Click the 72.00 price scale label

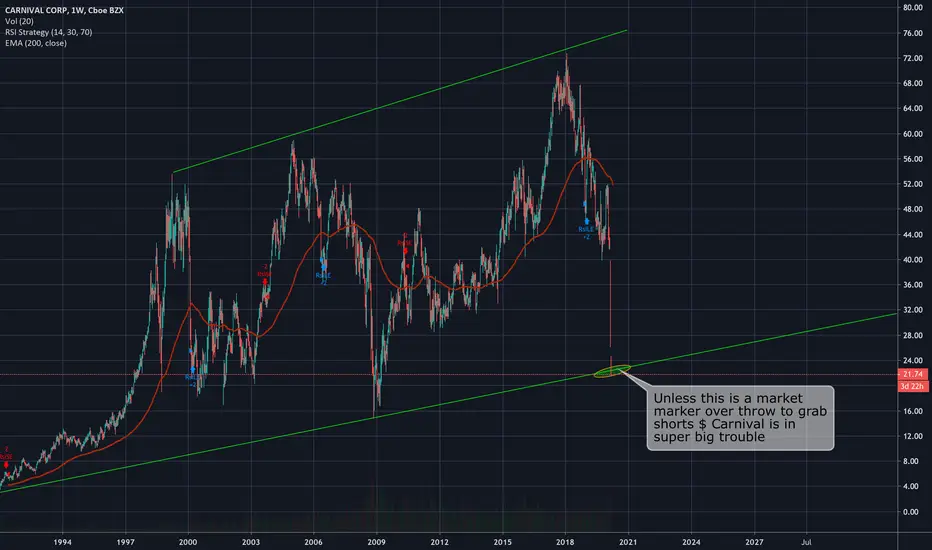coord(913,58)
